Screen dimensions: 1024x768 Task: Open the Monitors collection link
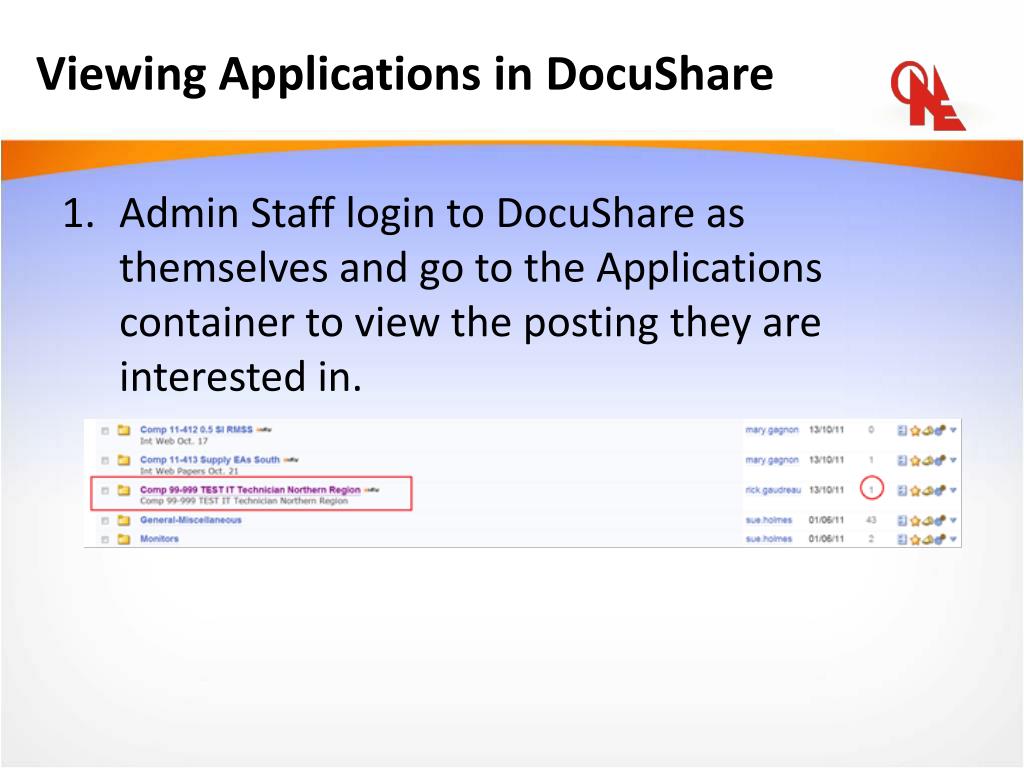(159, 539)
